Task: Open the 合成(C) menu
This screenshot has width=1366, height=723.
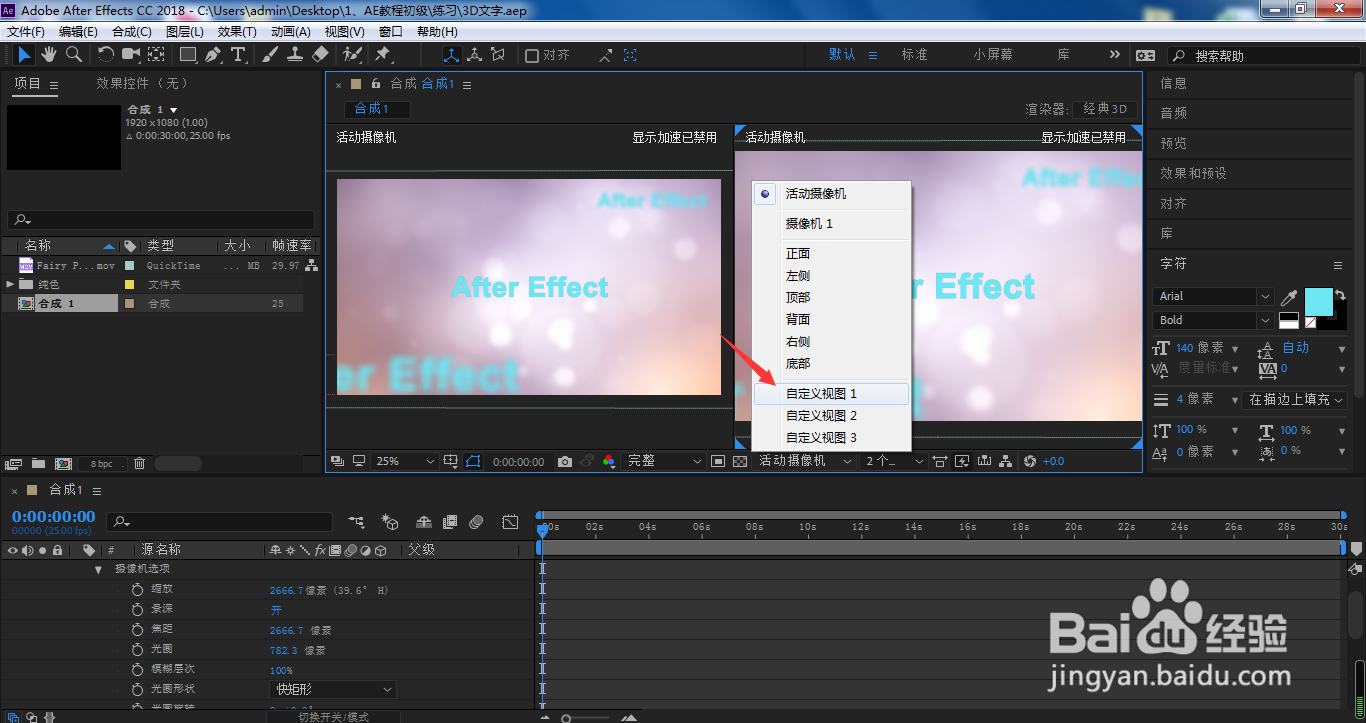Action: point(132,32)
